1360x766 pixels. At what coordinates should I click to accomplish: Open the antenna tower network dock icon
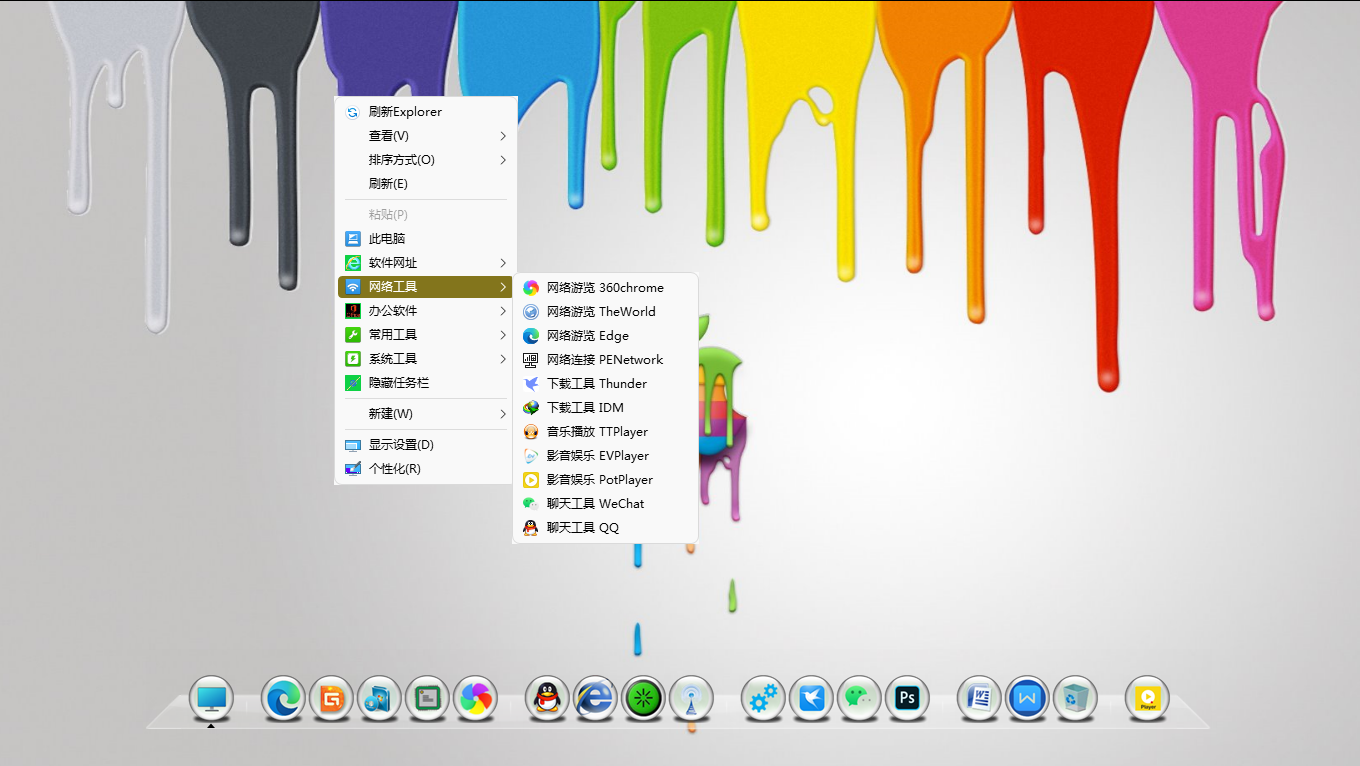(x=691, y=698)
